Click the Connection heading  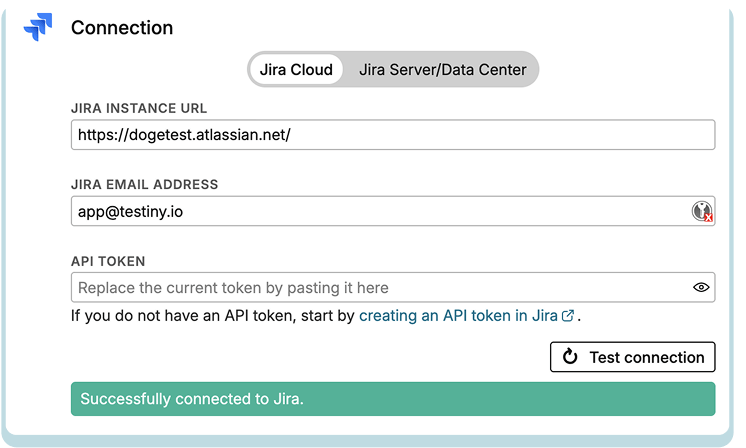tap(122, 28)
